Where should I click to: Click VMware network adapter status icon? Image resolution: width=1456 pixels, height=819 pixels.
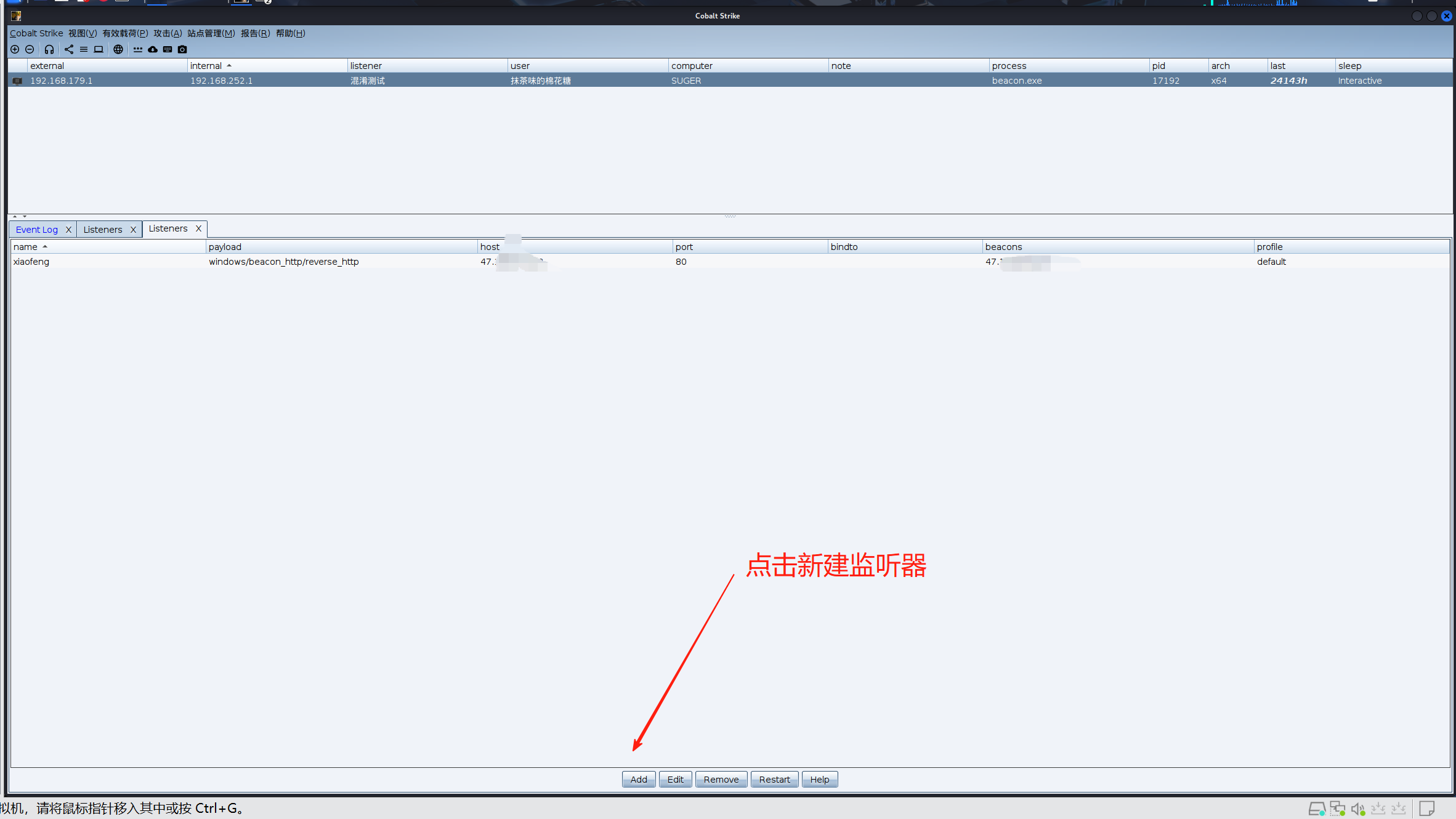pos(1337,809)
